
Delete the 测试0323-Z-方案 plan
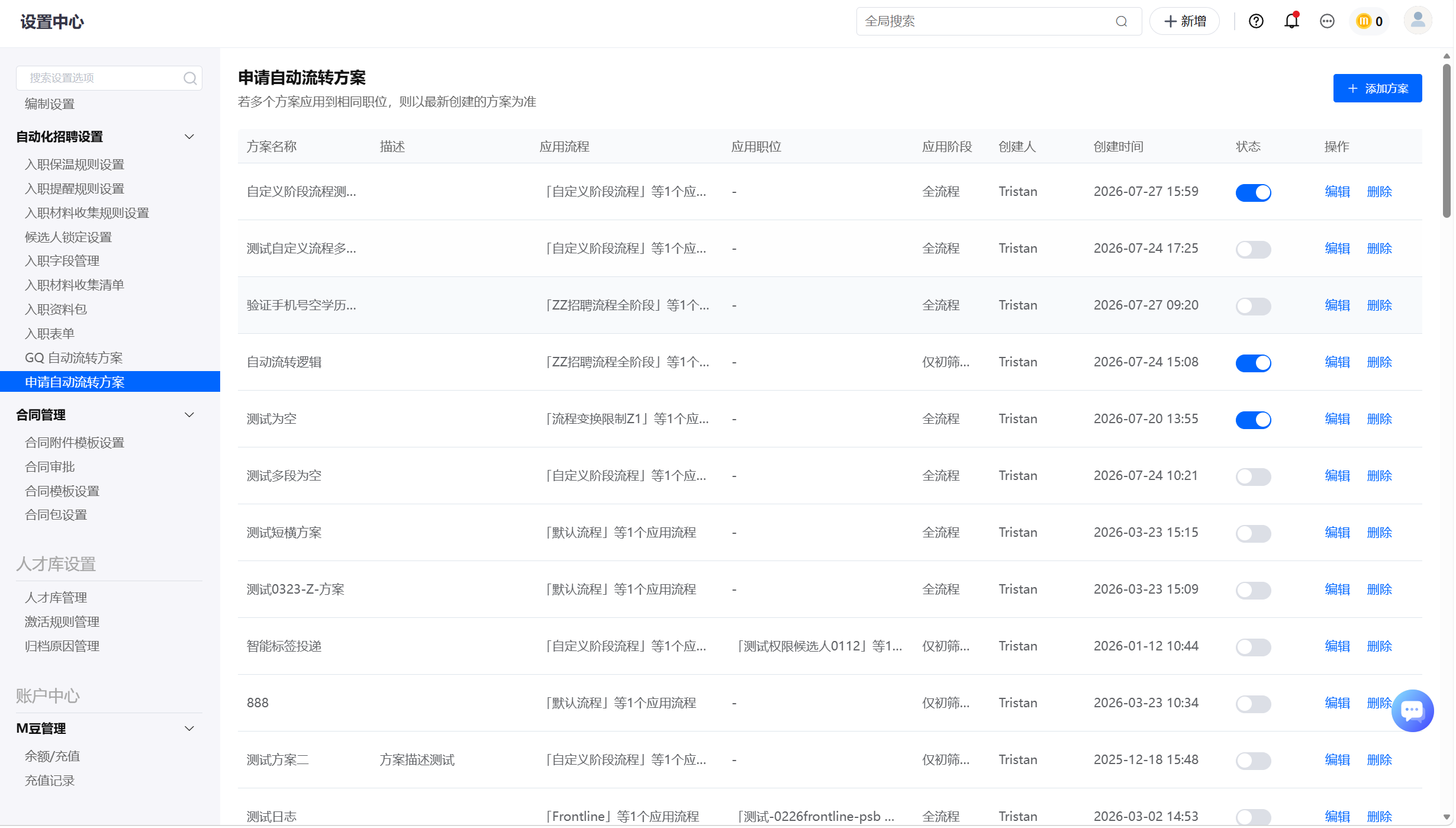1379,589
